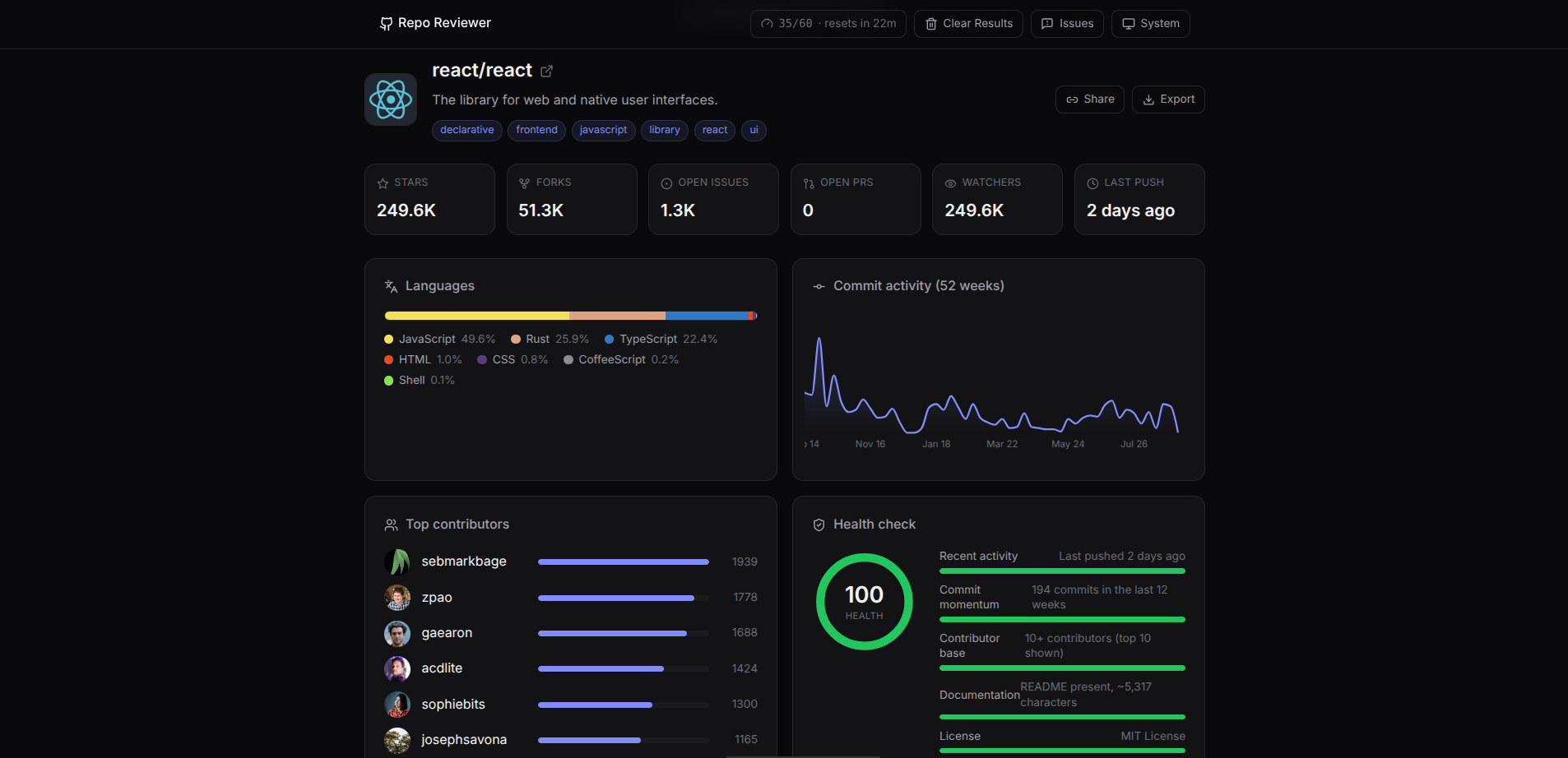Click the fork icon in Forks card
The height and width of the screenshot is (758, 1568).
[524, 183]
